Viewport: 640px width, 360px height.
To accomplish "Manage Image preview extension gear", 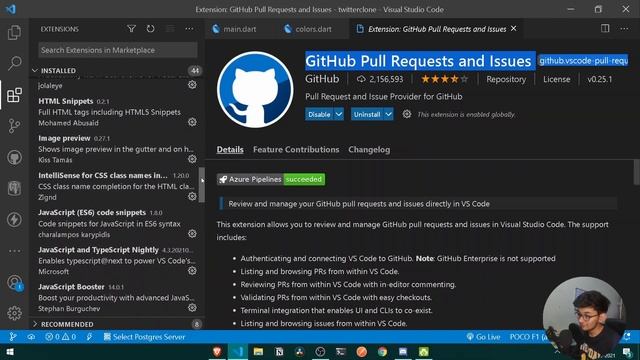I will tap(192, 159).
